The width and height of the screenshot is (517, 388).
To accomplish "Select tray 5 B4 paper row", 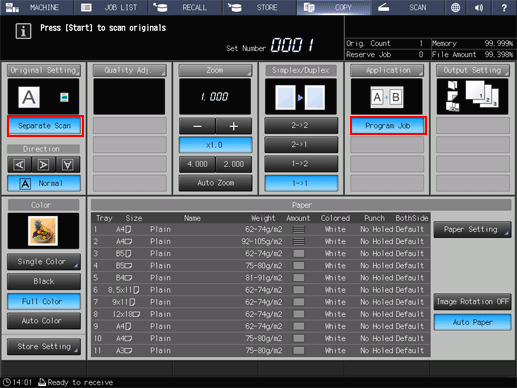I will (x=261, y=278).
